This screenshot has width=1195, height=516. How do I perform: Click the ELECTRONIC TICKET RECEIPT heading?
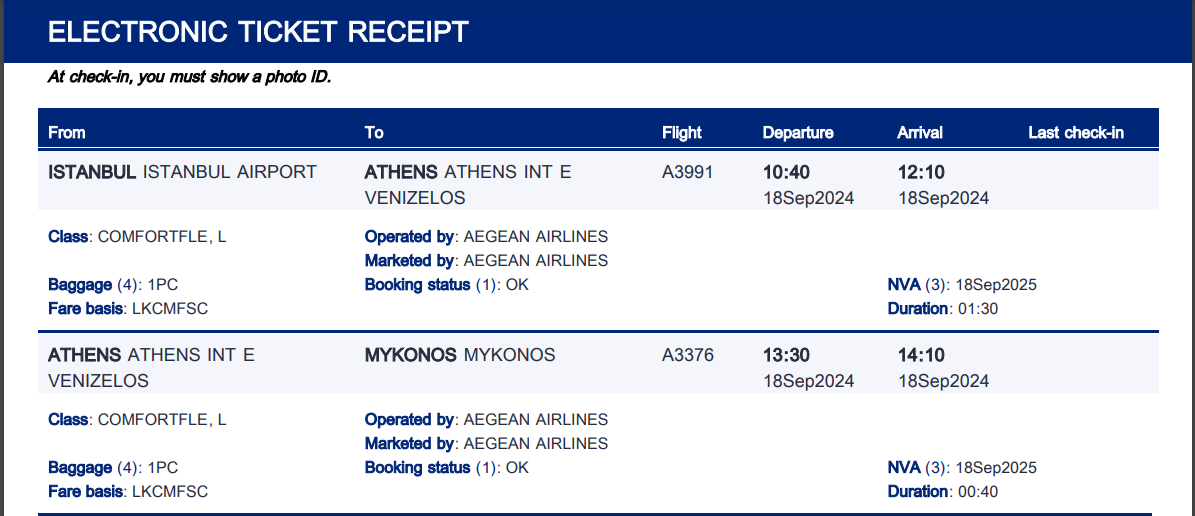coord(258,31)
